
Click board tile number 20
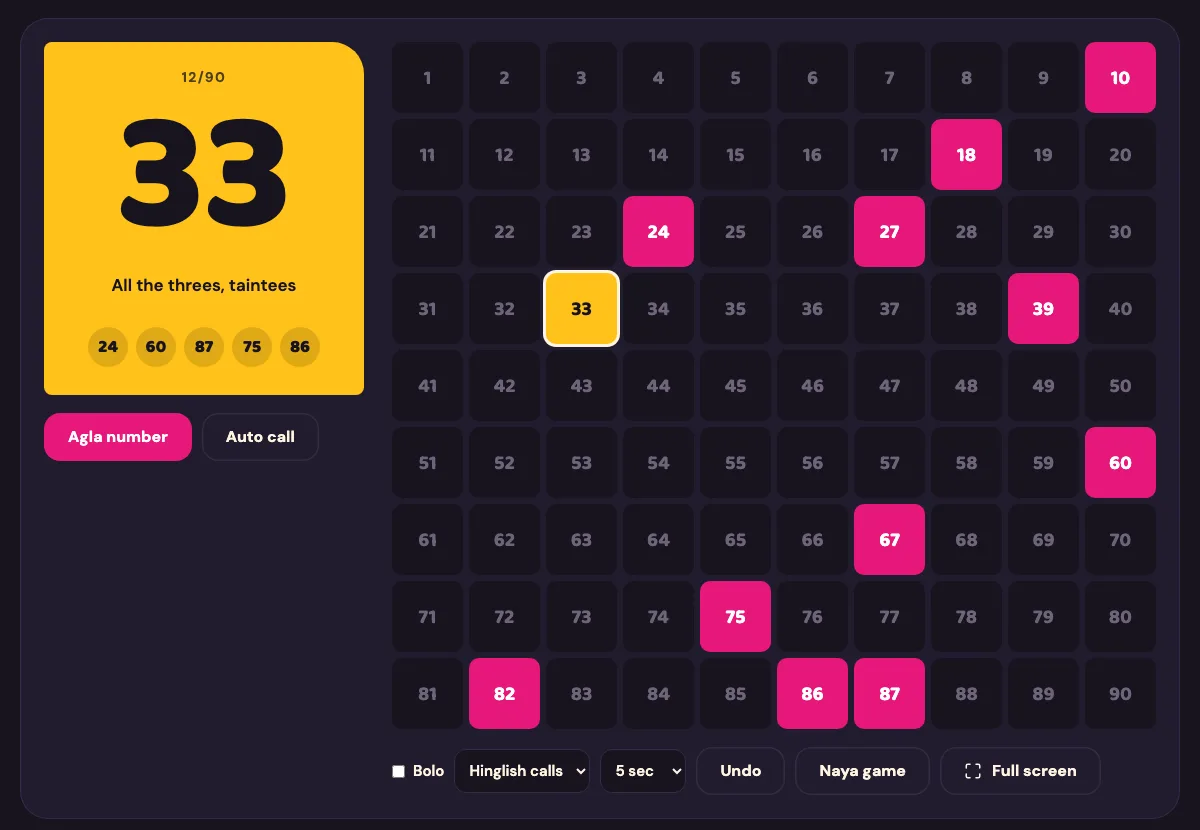[1120, 155]
